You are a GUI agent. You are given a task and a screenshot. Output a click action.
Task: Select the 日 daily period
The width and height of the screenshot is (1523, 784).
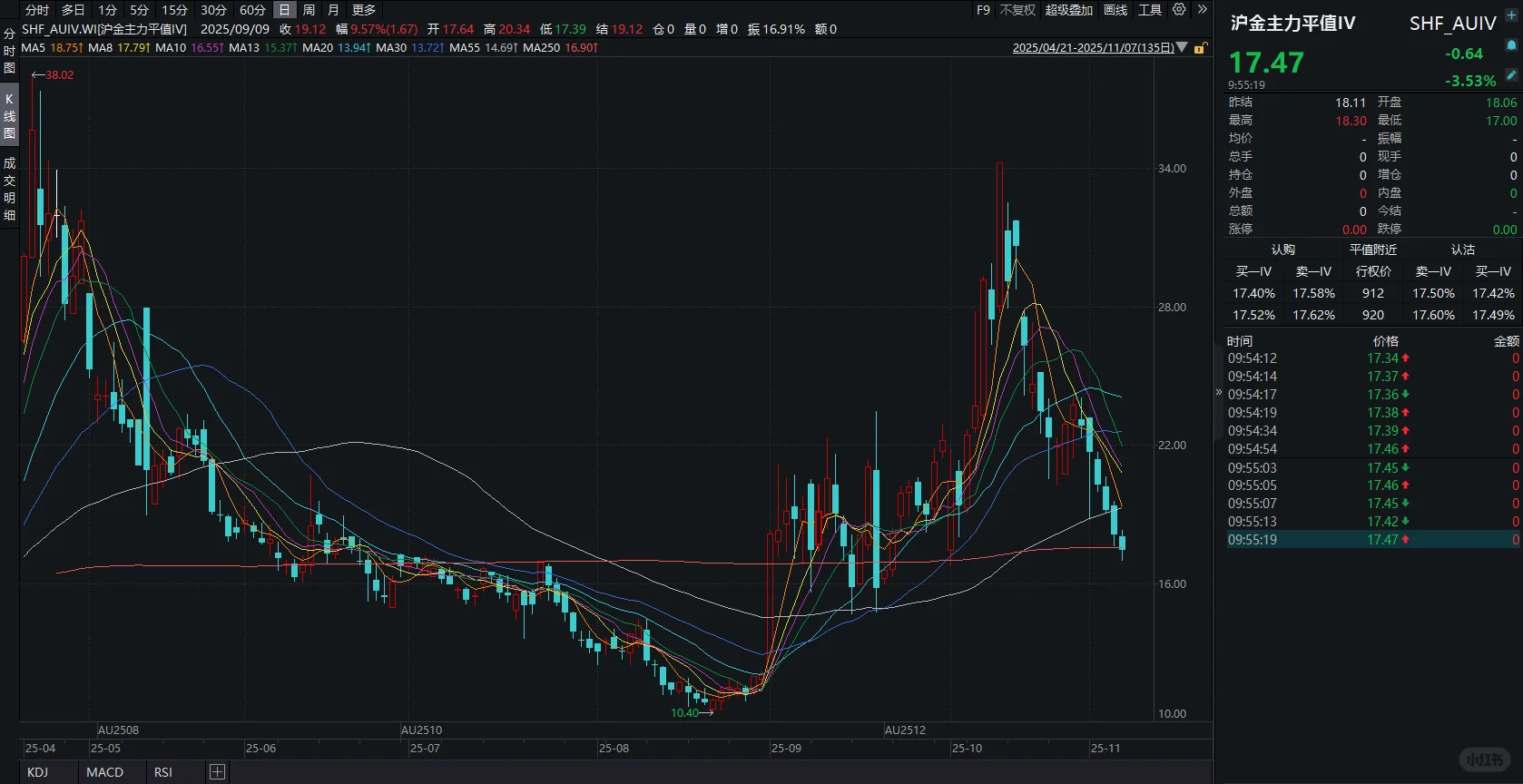284,10
